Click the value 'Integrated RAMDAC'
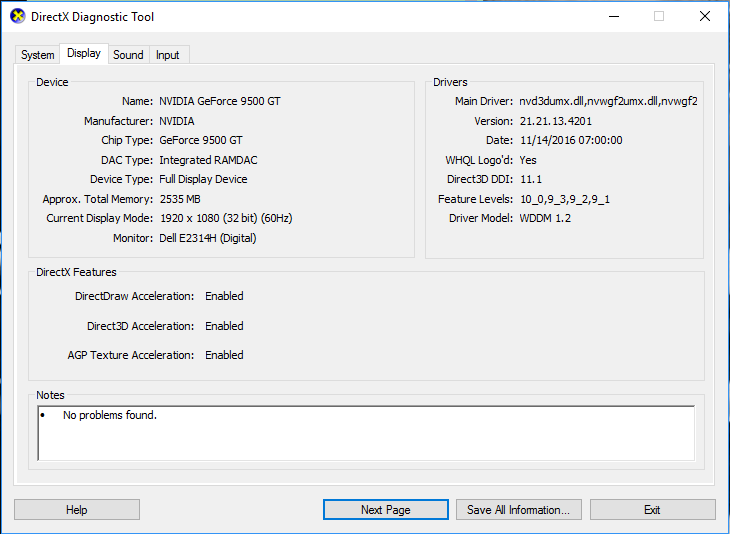This screenshot has width=730, height=534. 208,160
